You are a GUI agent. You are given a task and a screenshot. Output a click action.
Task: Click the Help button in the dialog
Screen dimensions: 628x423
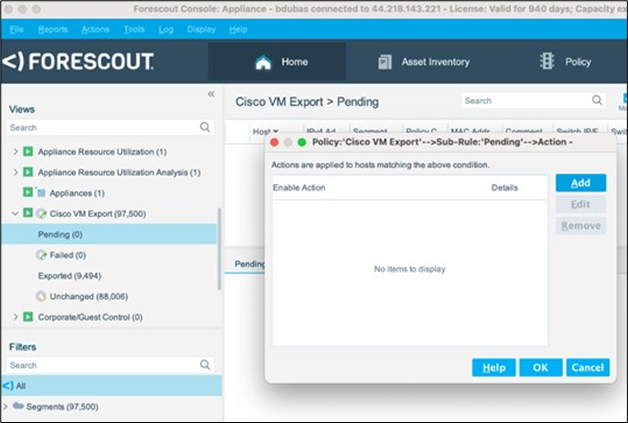tap(493, 367)
